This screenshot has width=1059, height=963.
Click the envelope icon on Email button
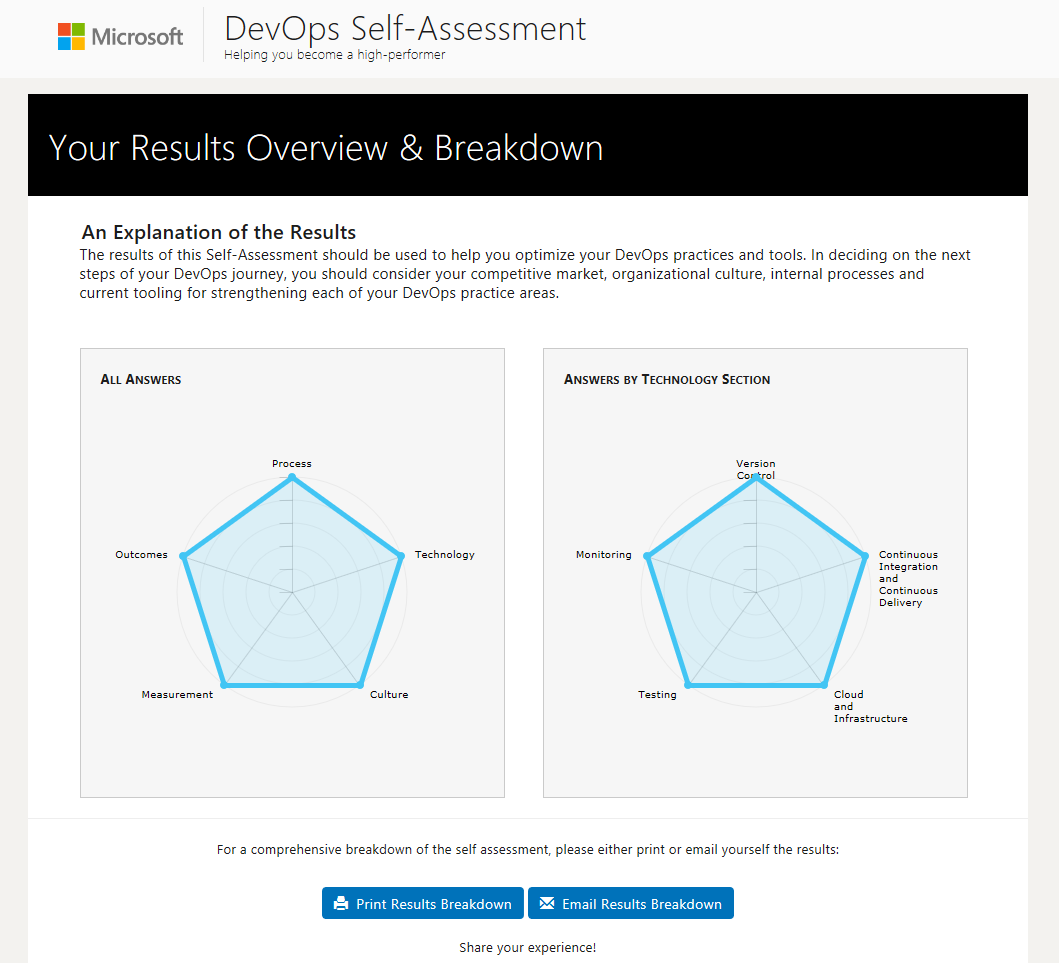[546, 904]
